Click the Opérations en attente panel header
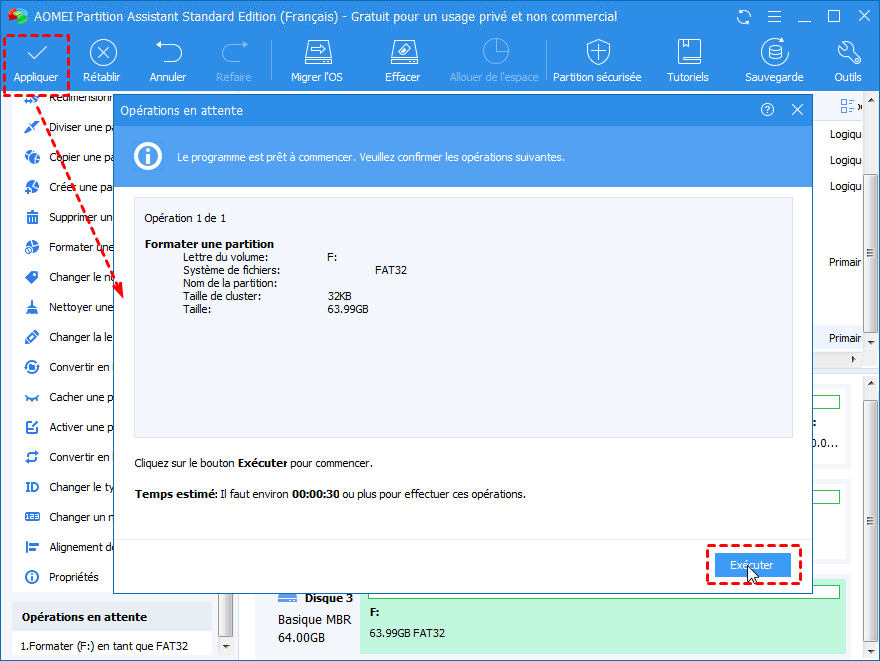 coord(112,617)
